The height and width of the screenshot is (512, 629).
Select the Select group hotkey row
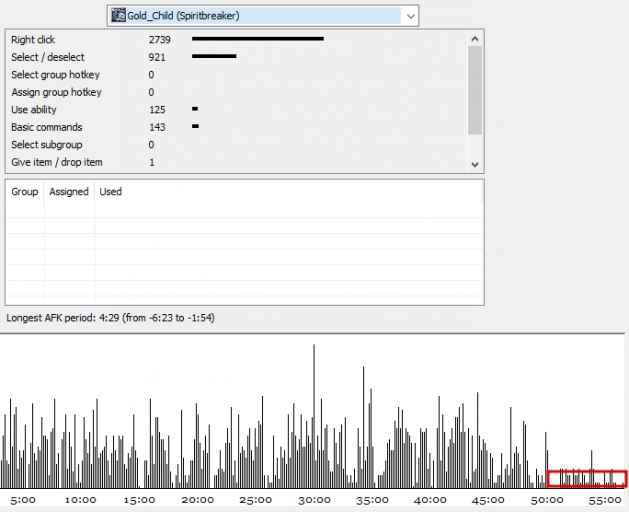(236, 75)
